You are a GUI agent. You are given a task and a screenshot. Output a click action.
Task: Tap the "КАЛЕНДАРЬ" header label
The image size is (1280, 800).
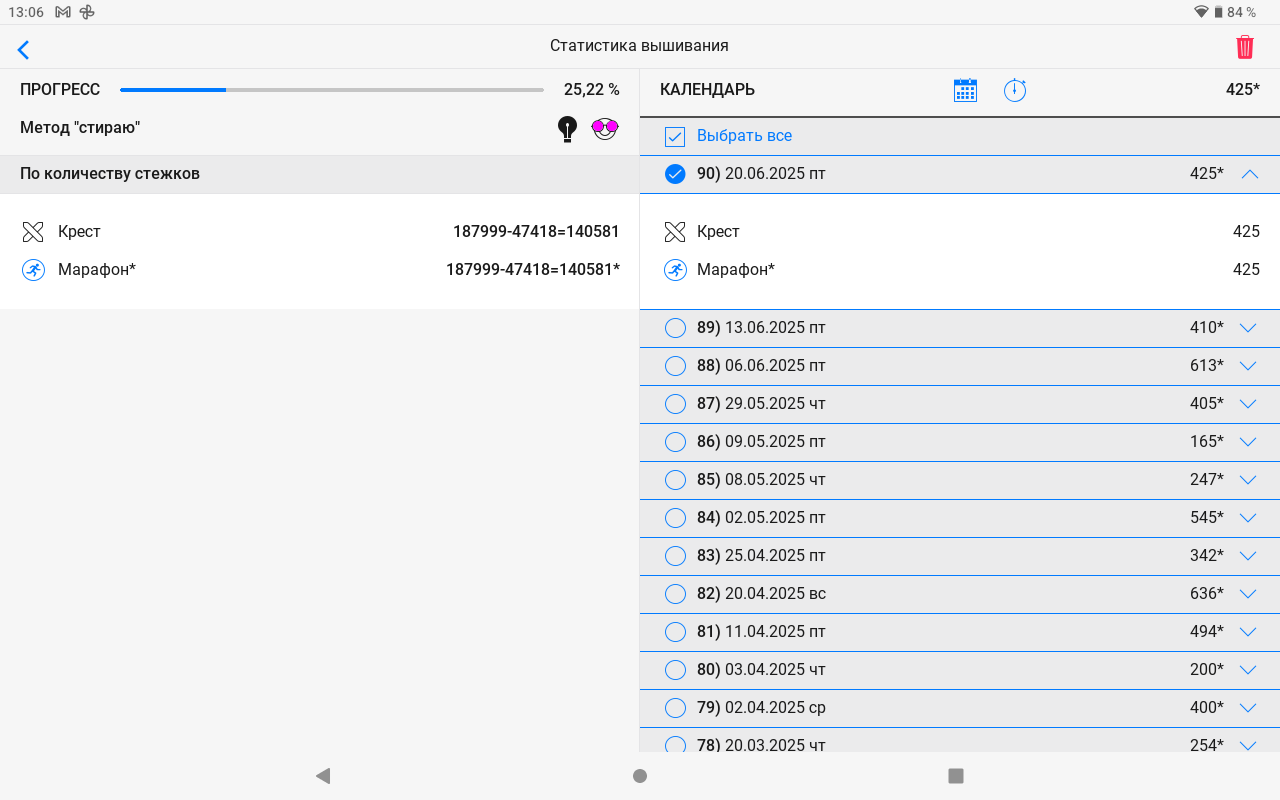707,90
